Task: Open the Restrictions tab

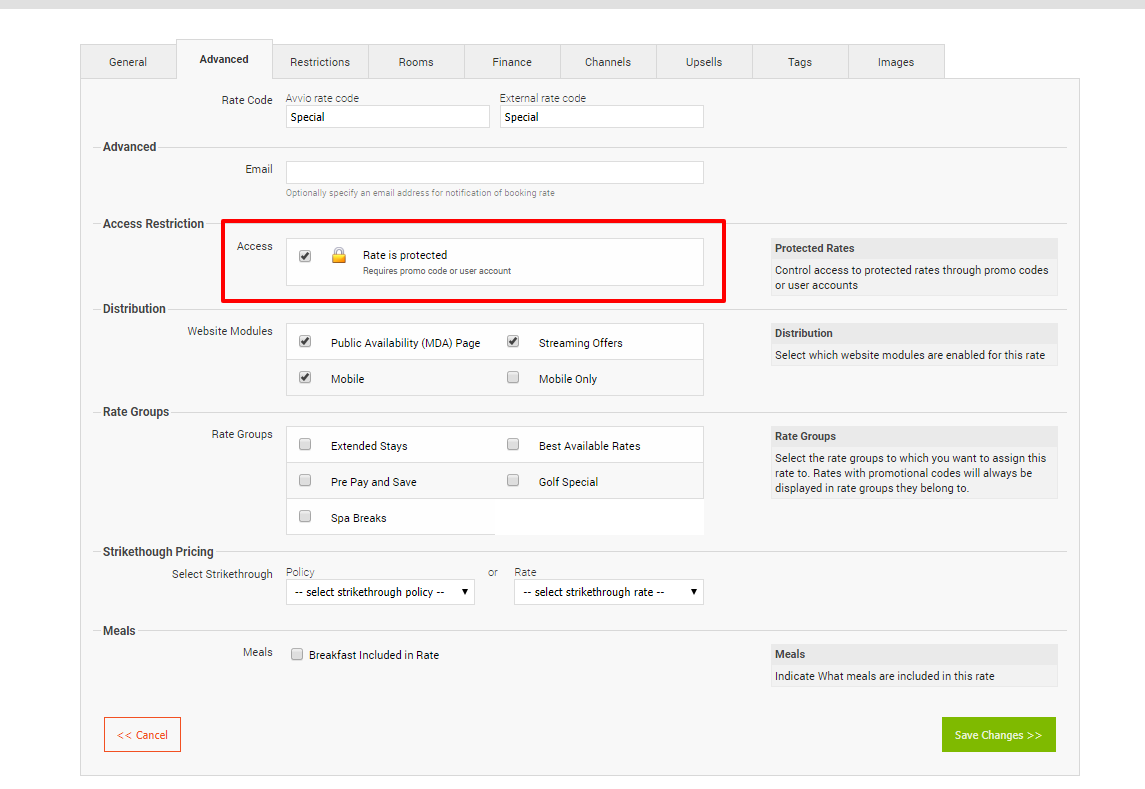Action: point(320,62)
